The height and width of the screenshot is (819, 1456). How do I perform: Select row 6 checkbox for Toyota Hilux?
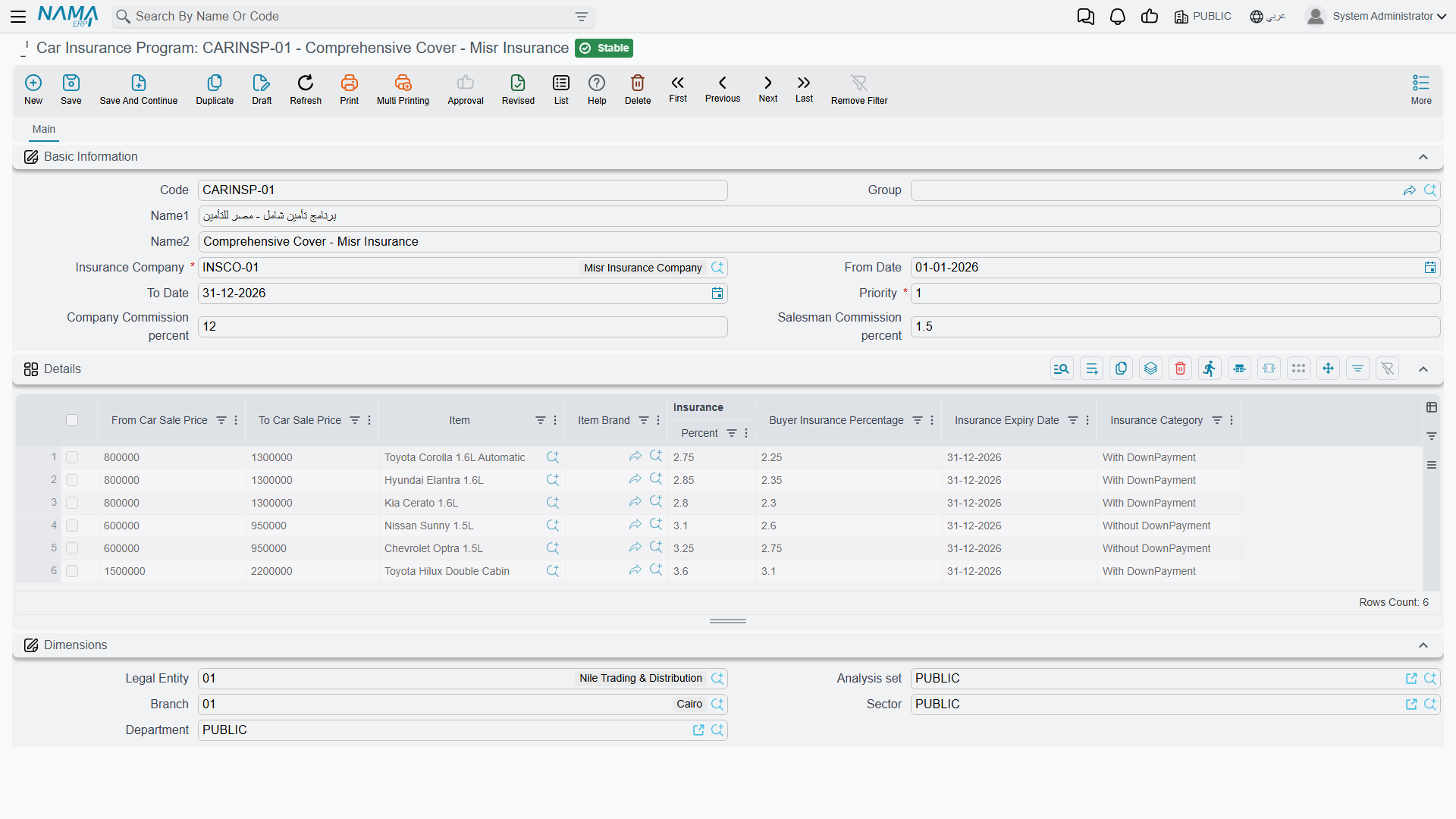point(72,571)
